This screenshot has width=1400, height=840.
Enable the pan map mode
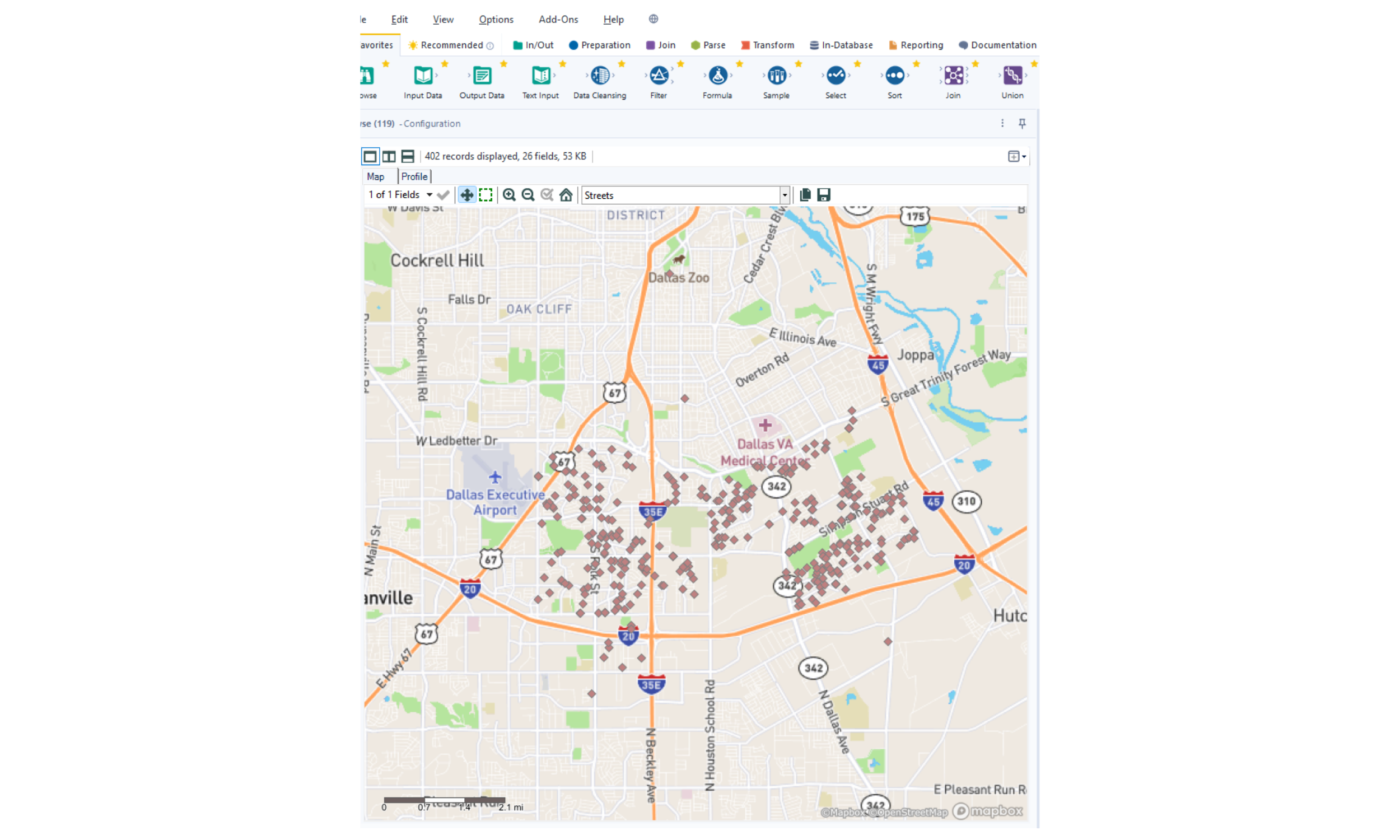tap(466, 195)
